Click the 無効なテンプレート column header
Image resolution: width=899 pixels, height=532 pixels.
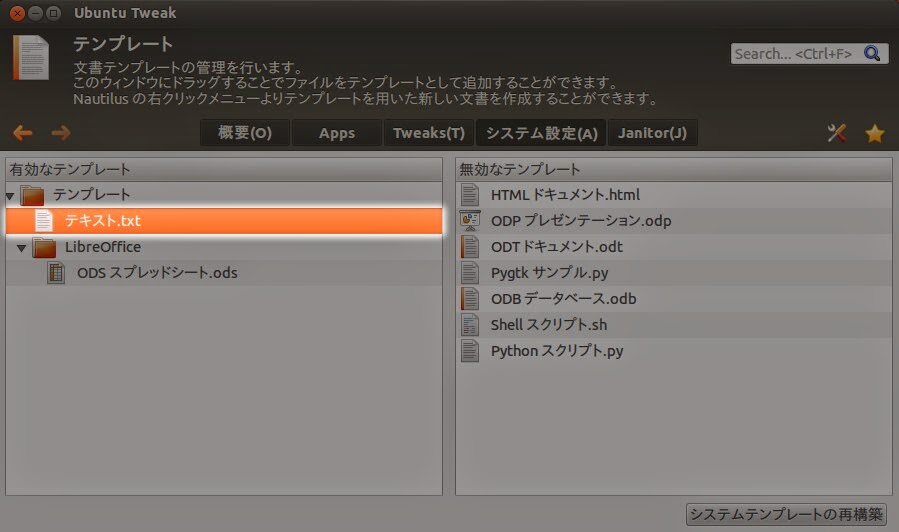coord(674,170)
